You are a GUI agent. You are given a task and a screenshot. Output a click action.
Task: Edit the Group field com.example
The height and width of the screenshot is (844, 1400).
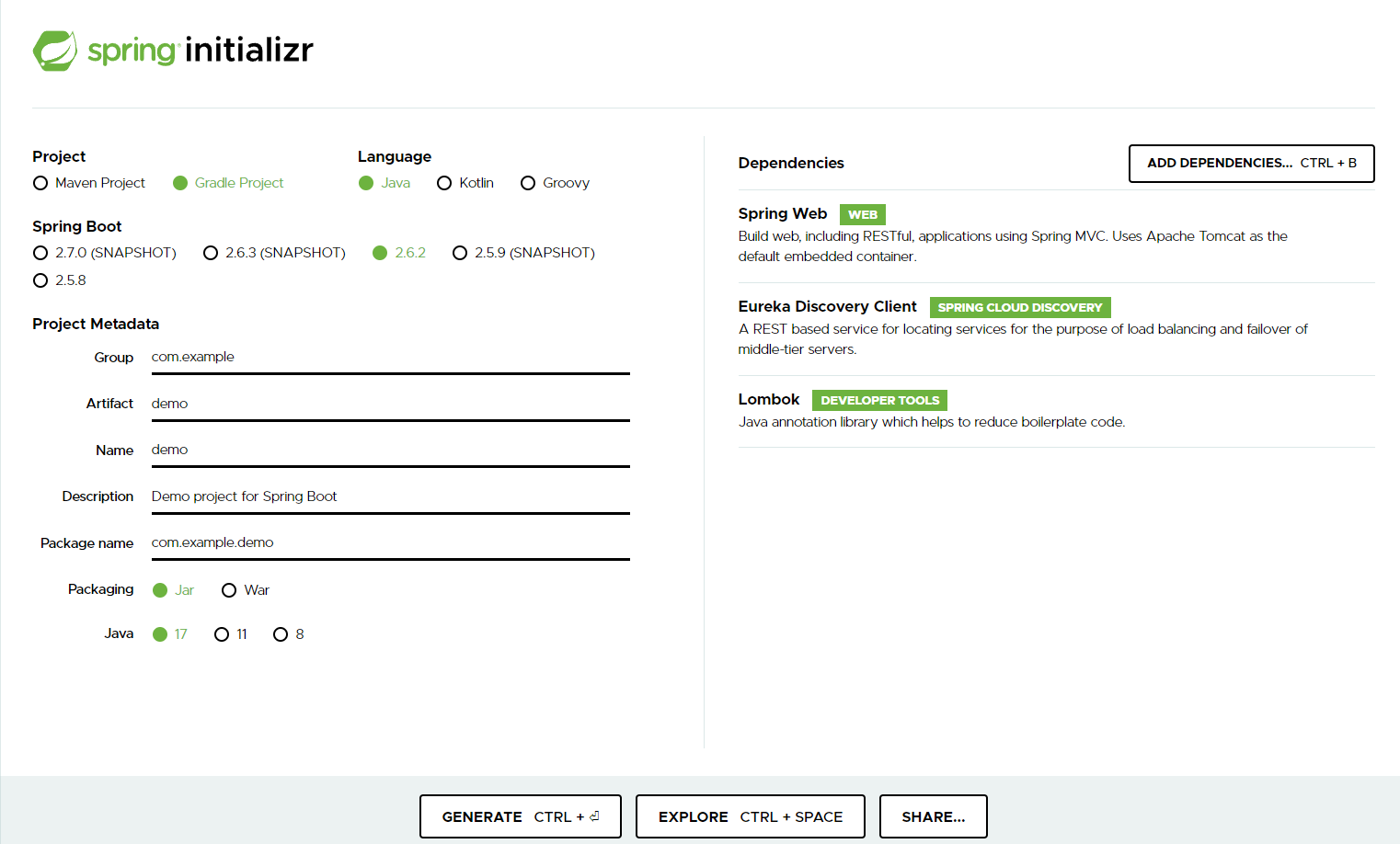[x=390, y=358]
